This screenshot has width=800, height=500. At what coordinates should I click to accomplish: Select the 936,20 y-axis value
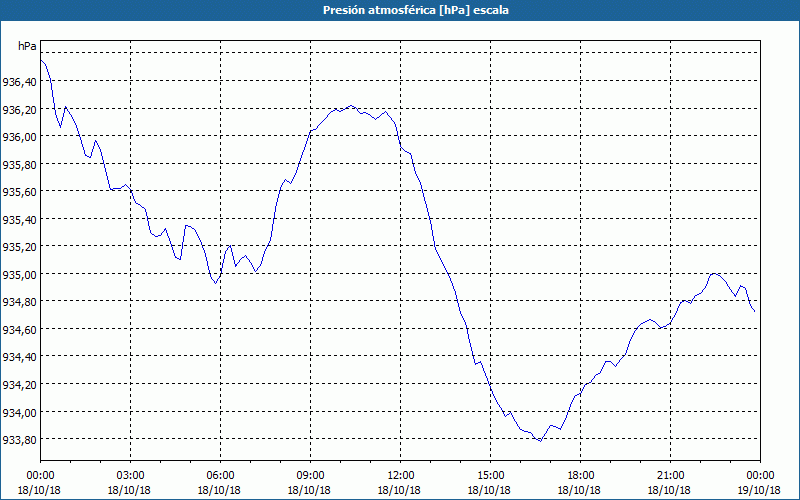click(19, 109)
